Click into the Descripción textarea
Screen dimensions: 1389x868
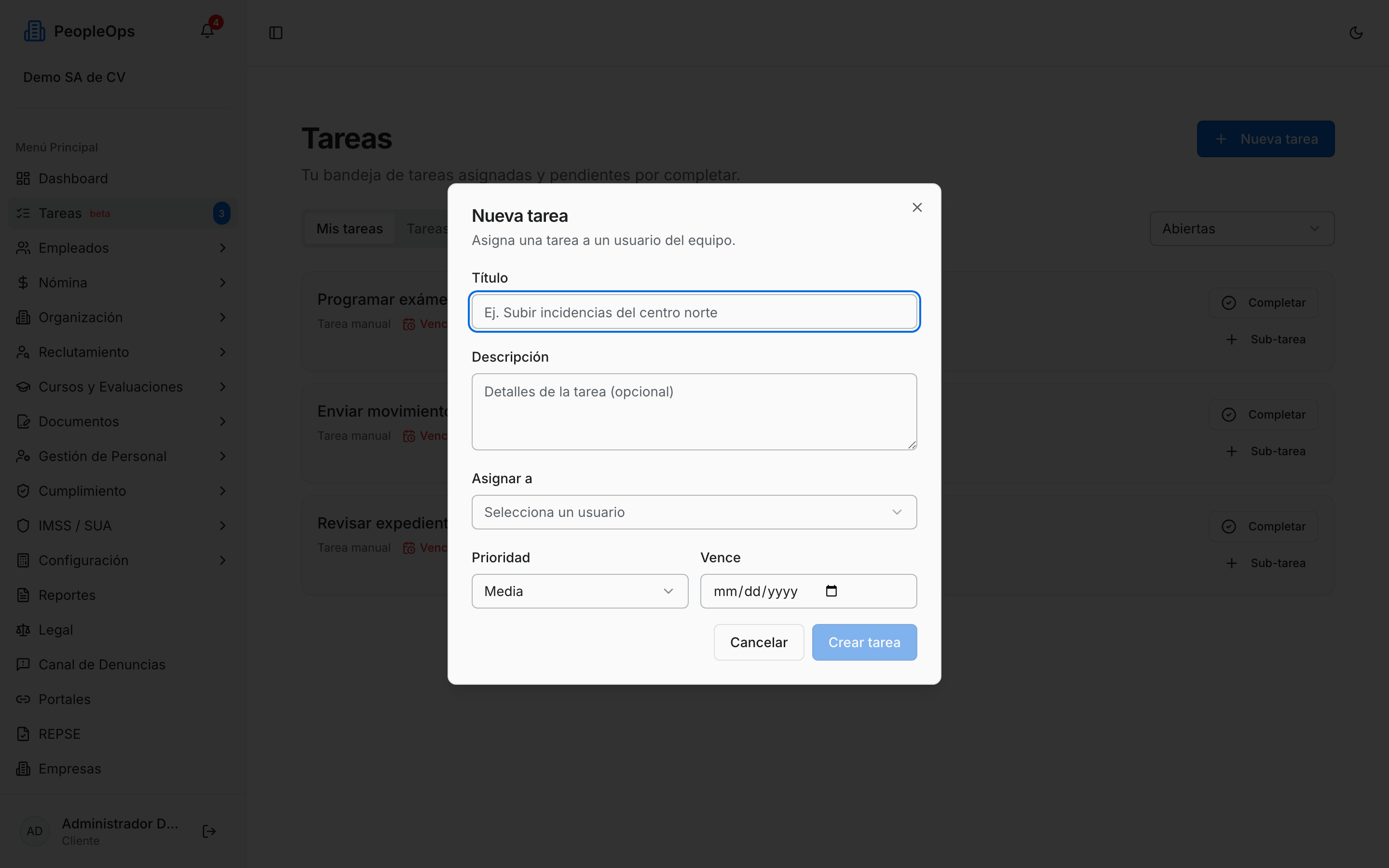(x=694, y=412)
